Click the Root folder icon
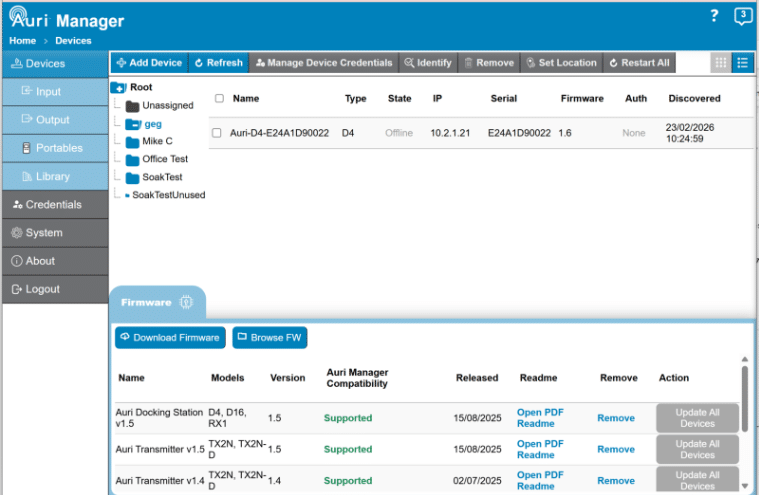 (x=119, y=88)
